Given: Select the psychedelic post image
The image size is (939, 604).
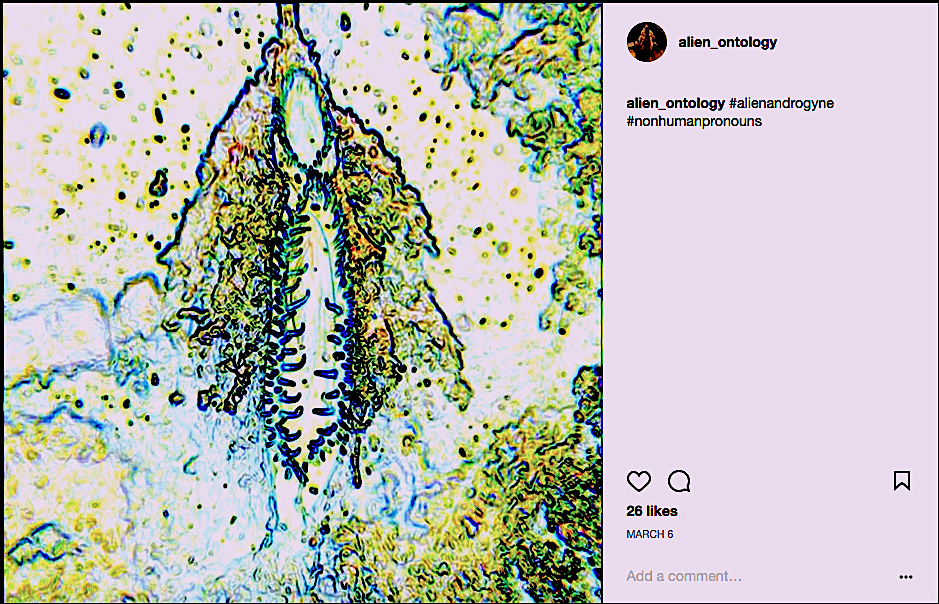Looking at the screenshot, I should 302,303.
